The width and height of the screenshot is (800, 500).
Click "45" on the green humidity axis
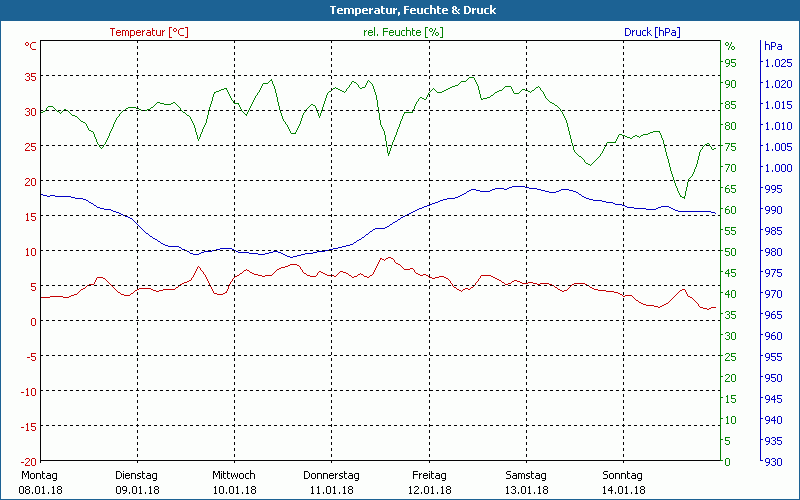click(x=731, y=273)
